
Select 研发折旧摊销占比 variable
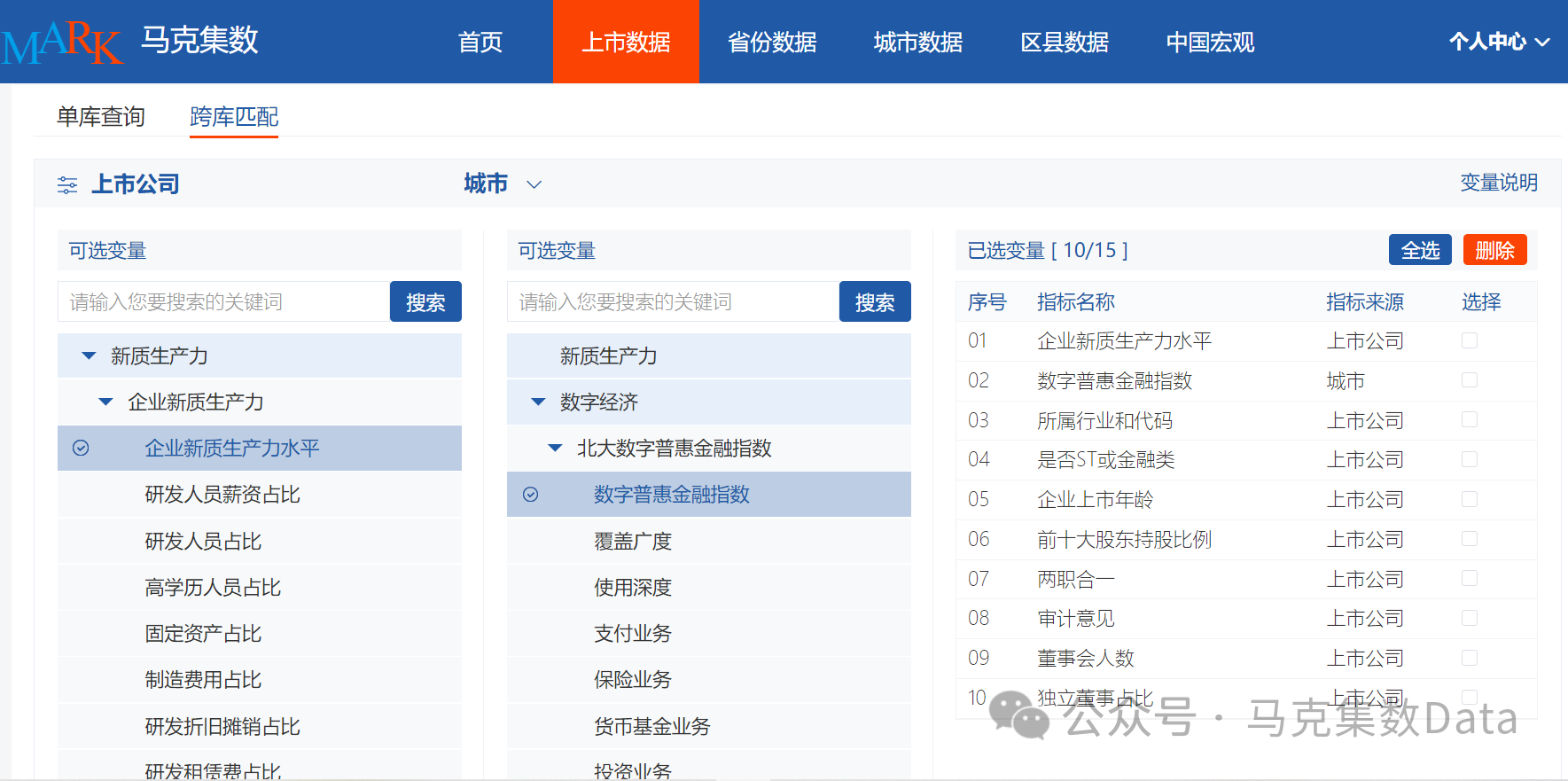point(259,726)
